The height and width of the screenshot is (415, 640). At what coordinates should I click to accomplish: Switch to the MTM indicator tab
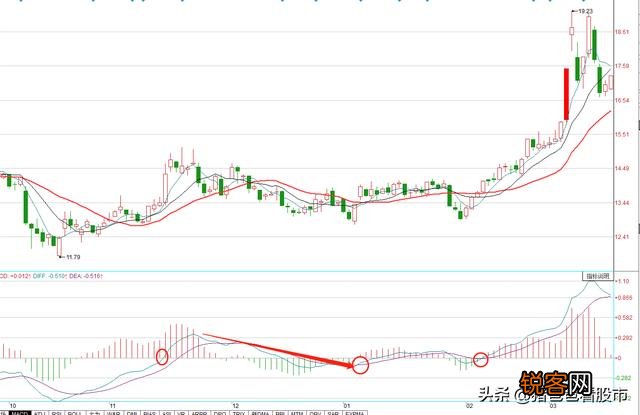coord(296,413)
